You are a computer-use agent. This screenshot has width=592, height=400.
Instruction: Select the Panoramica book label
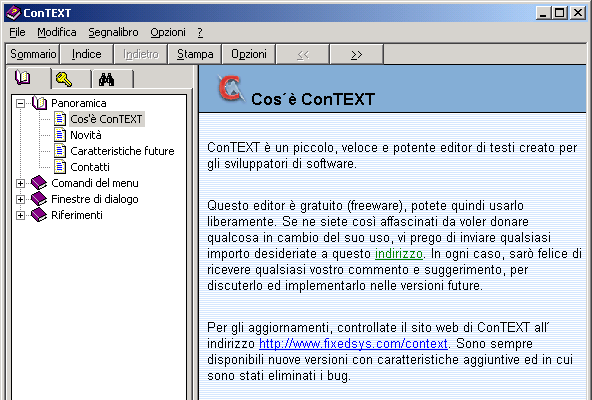click(x=79, y=103)
